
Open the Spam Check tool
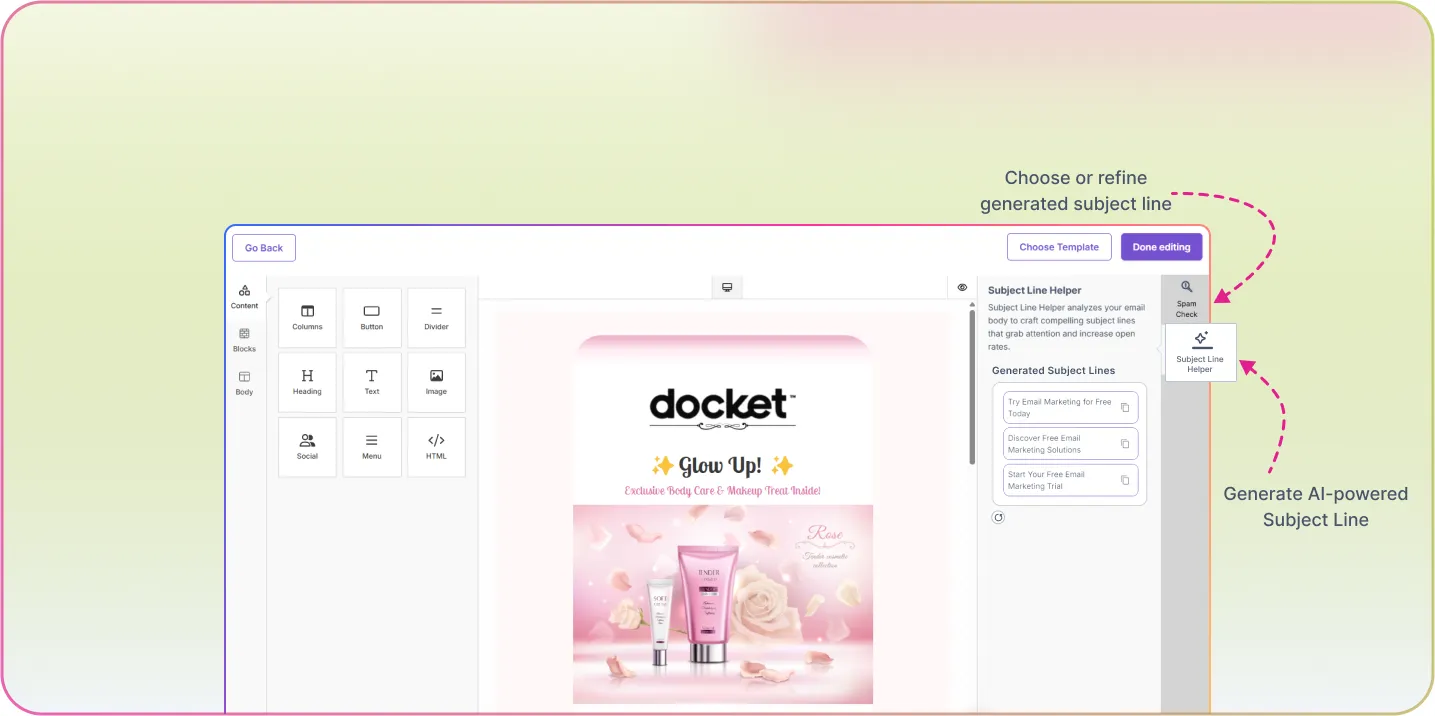pyautogui.click(x=1186, y=299)
